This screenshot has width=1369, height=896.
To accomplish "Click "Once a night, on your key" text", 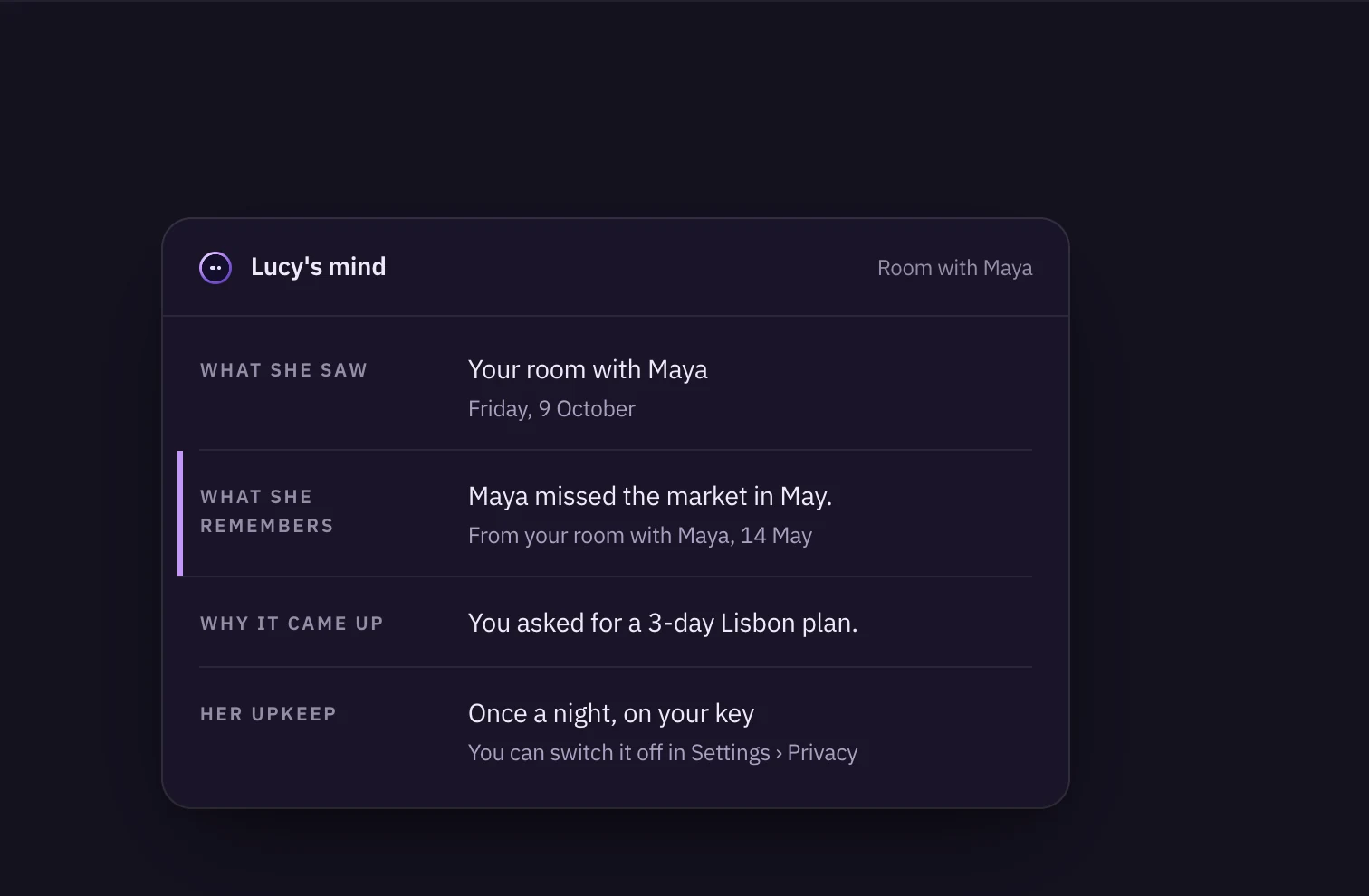I will [x=611, y=713].
